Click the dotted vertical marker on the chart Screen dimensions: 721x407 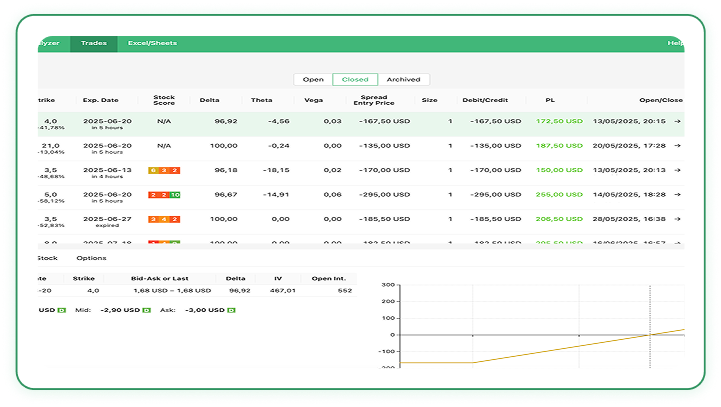650,327
